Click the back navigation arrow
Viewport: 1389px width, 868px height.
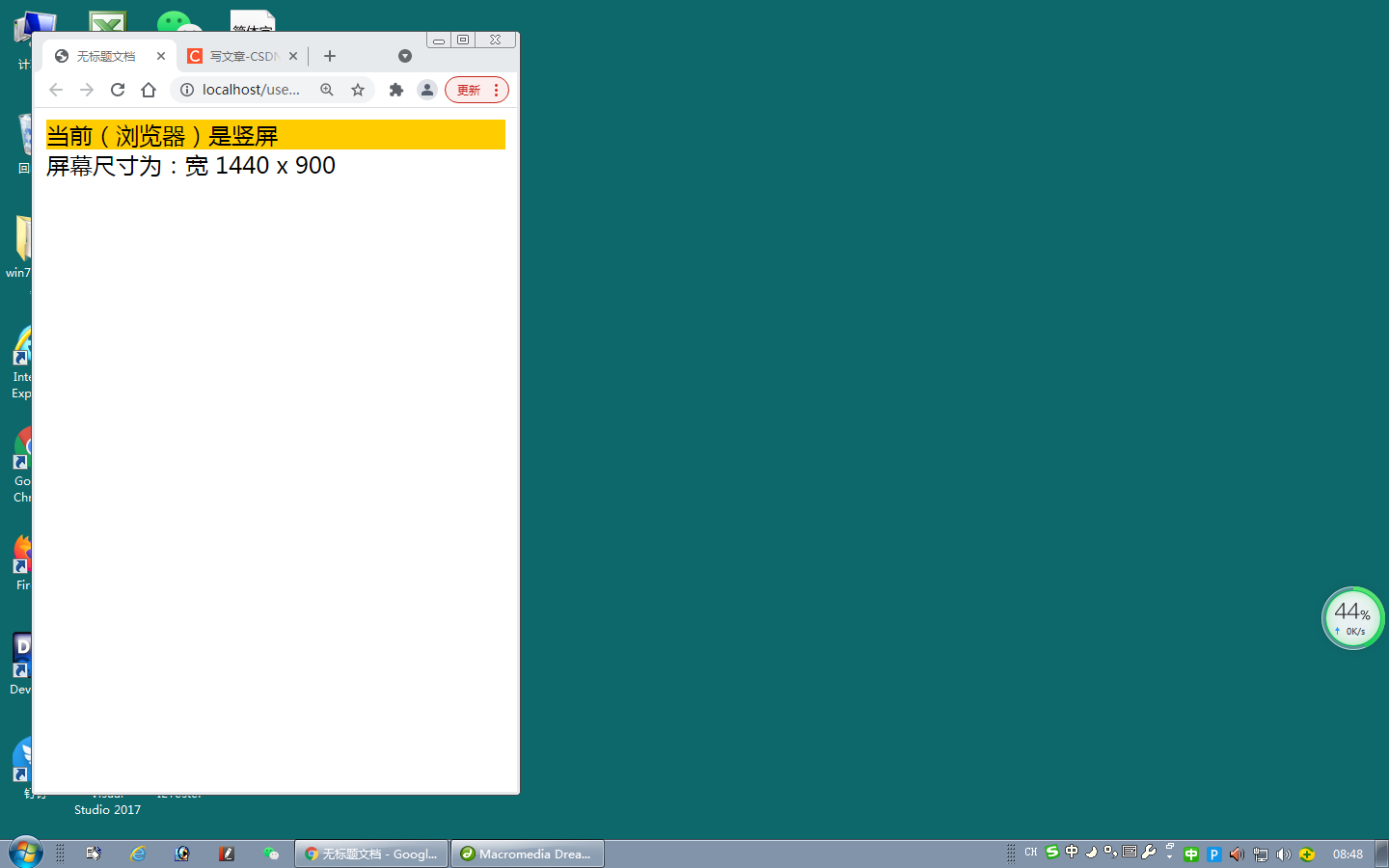point(55,89)
